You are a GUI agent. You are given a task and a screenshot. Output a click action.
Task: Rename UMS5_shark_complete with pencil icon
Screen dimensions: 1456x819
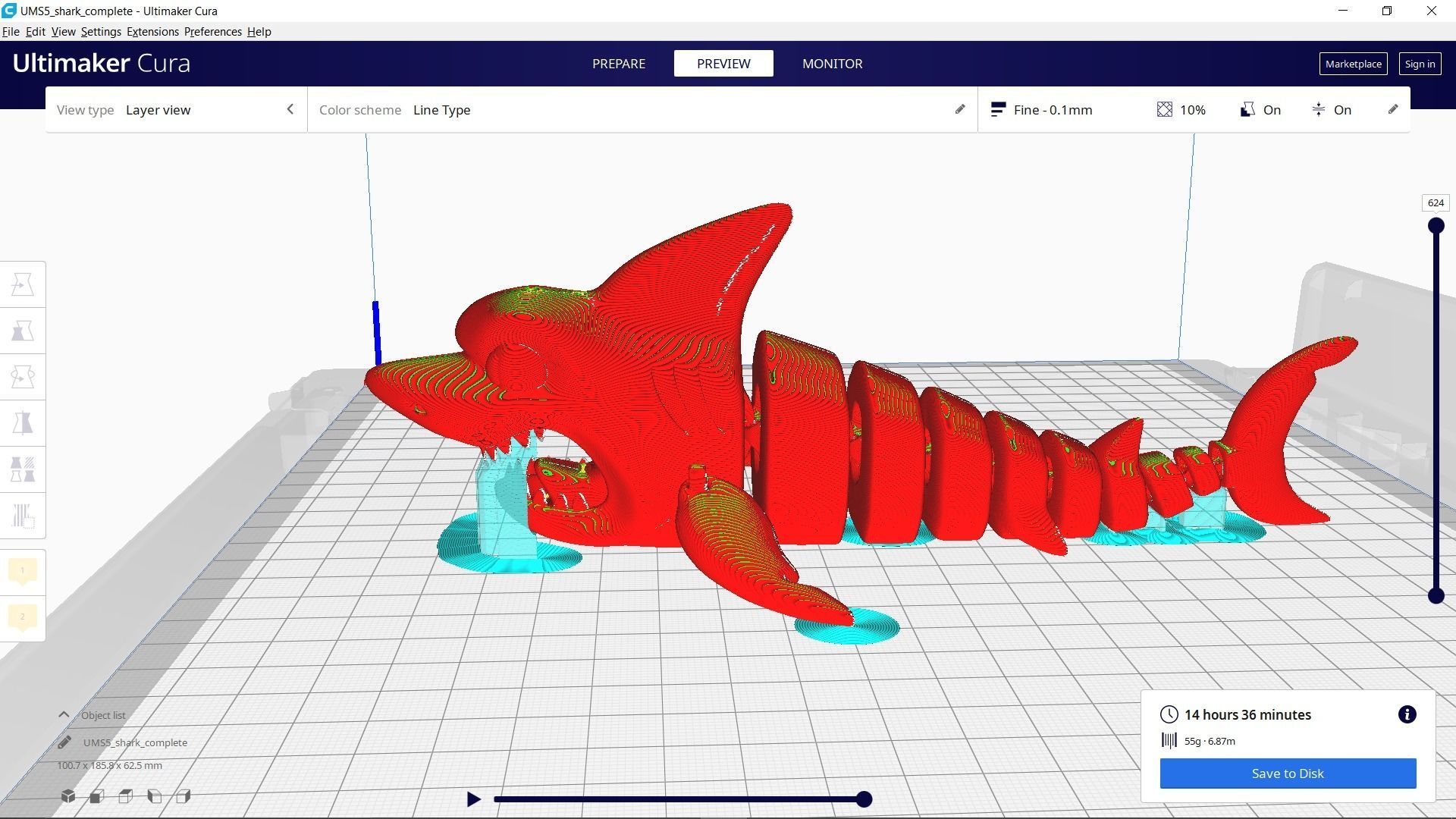(x=64, y=742)
